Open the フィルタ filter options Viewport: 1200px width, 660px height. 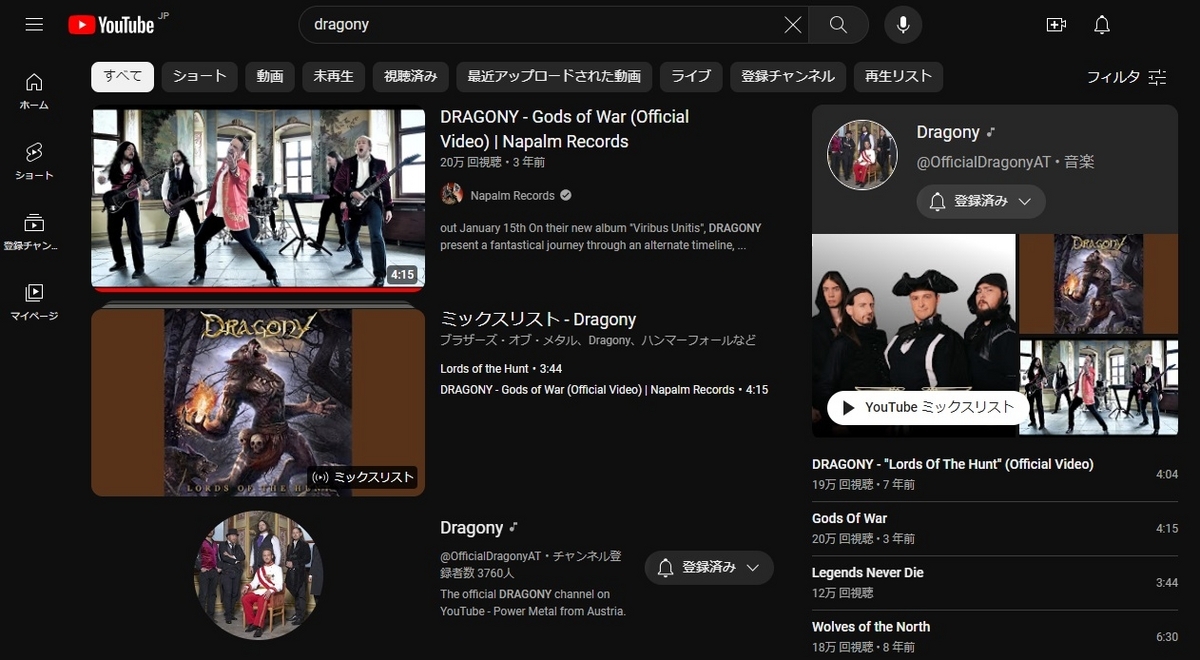point(1126,77)
